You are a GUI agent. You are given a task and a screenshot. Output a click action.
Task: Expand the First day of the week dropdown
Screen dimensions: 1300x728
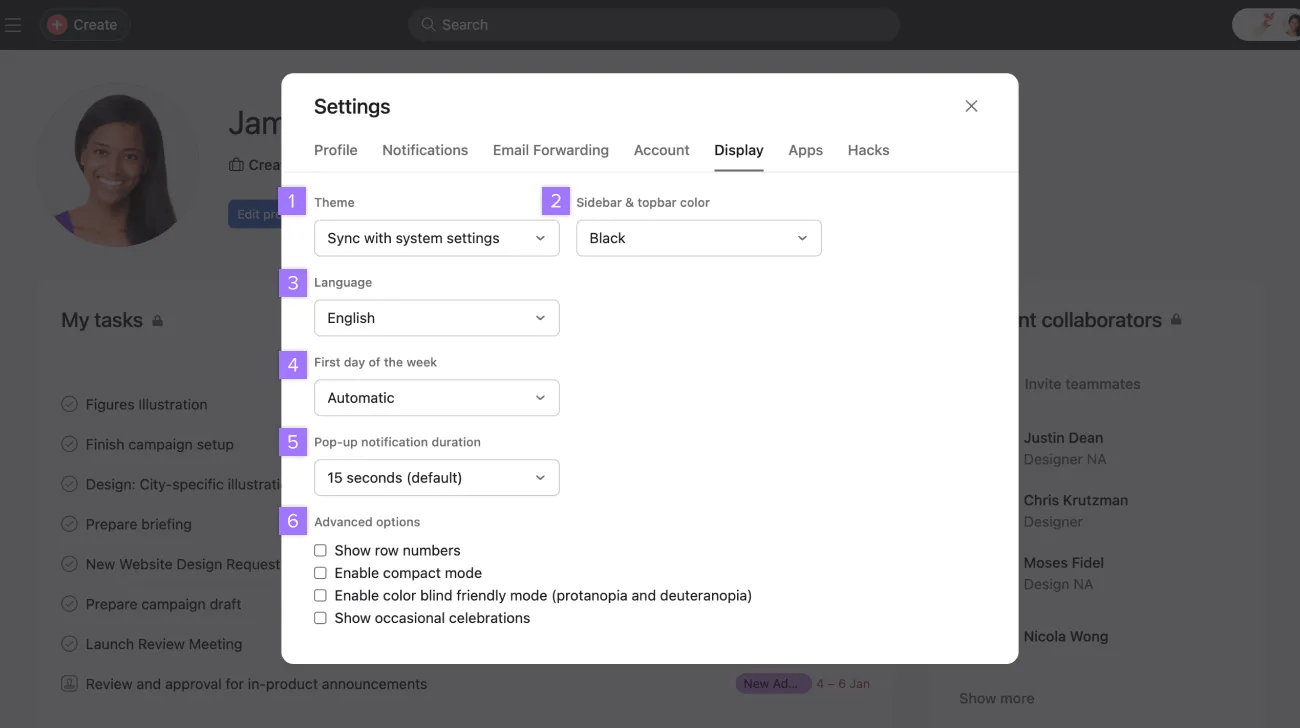point(436,397)
